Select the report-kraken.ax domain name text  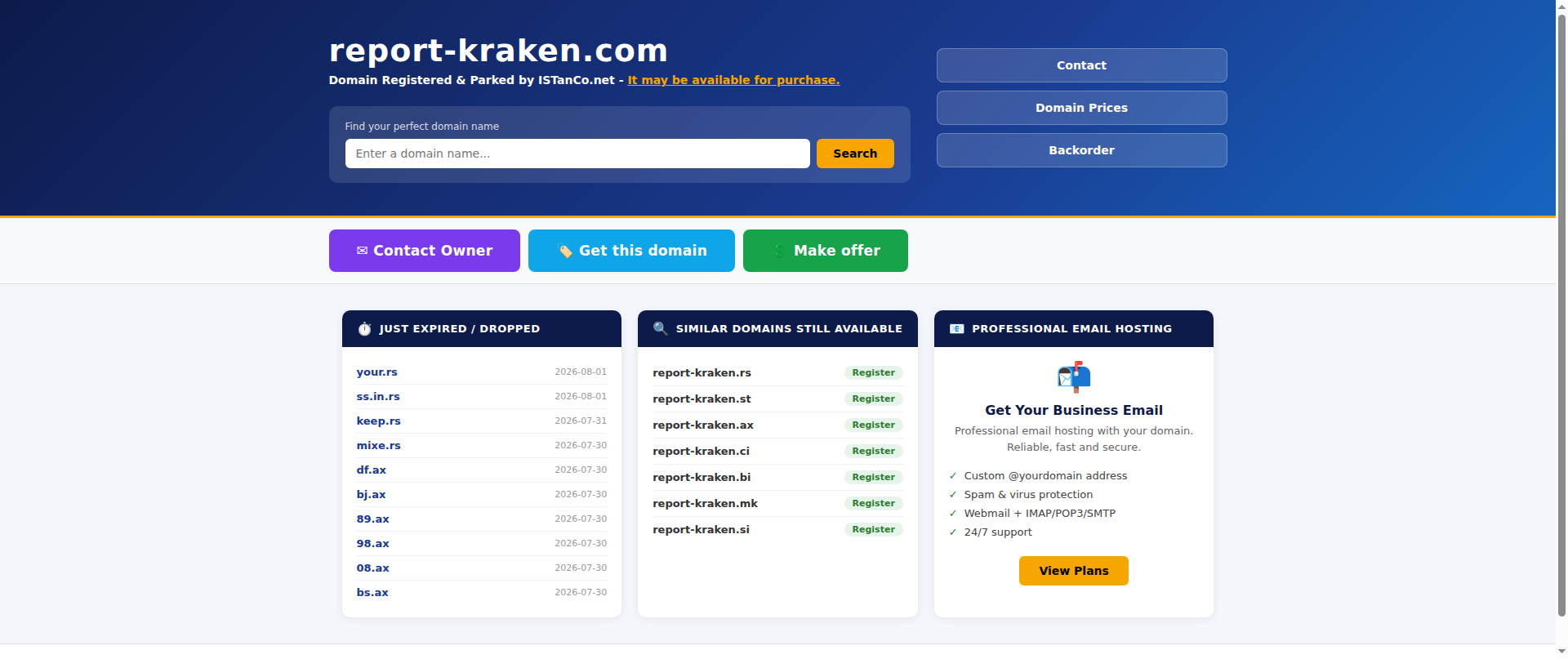tap(703, 425)
